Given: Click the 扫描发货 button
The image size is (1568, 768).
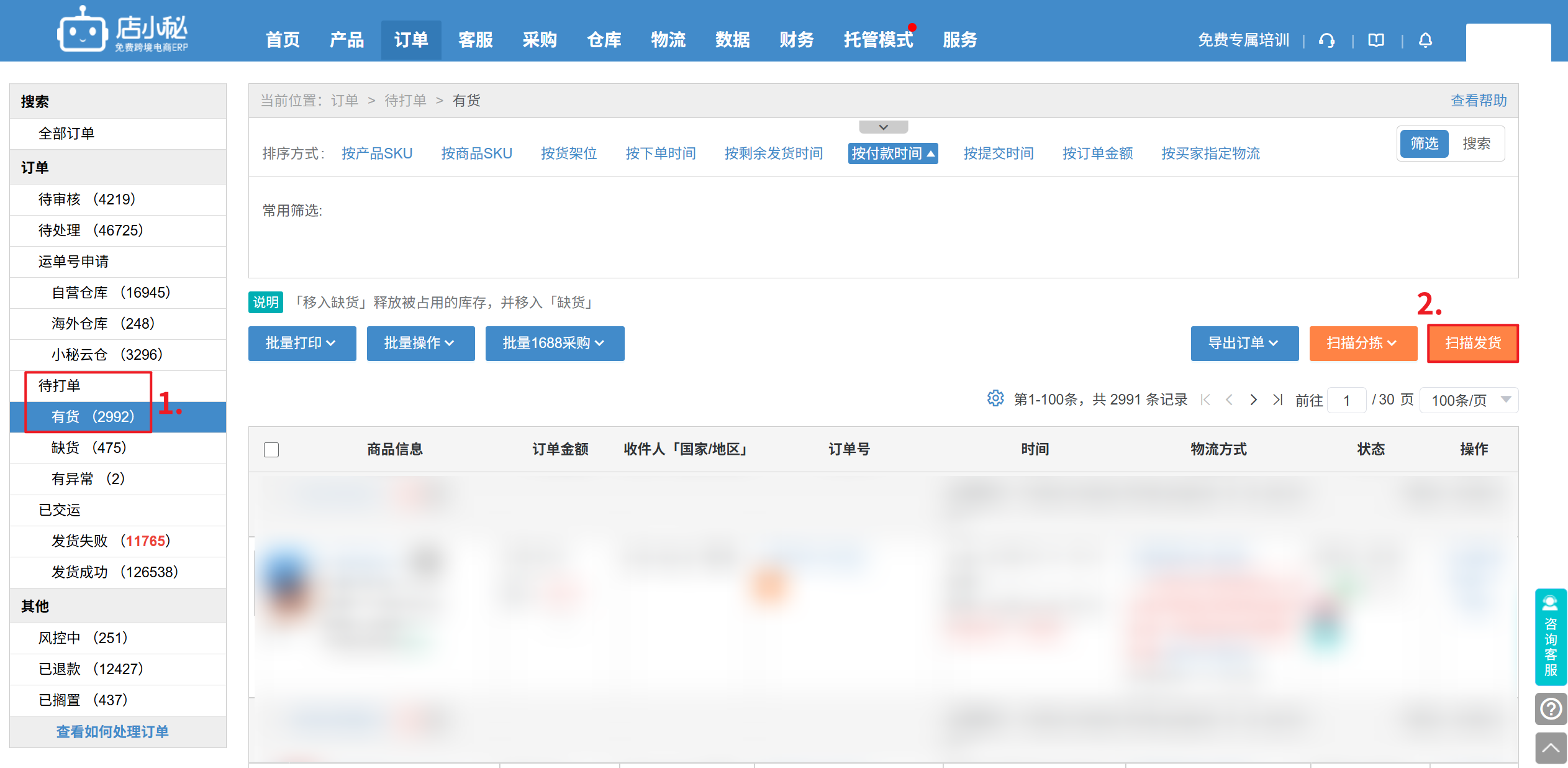Looking at the screenshot, I should click(1472, 343).
